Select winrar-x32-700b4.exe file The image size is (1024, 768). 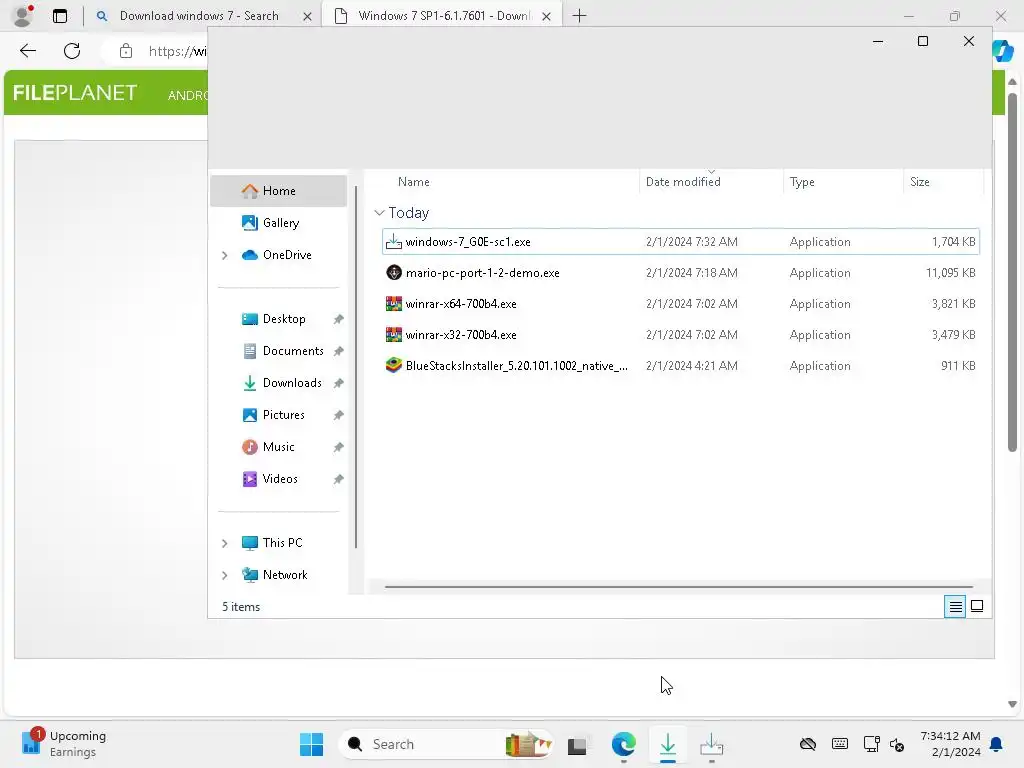[680, 335]
